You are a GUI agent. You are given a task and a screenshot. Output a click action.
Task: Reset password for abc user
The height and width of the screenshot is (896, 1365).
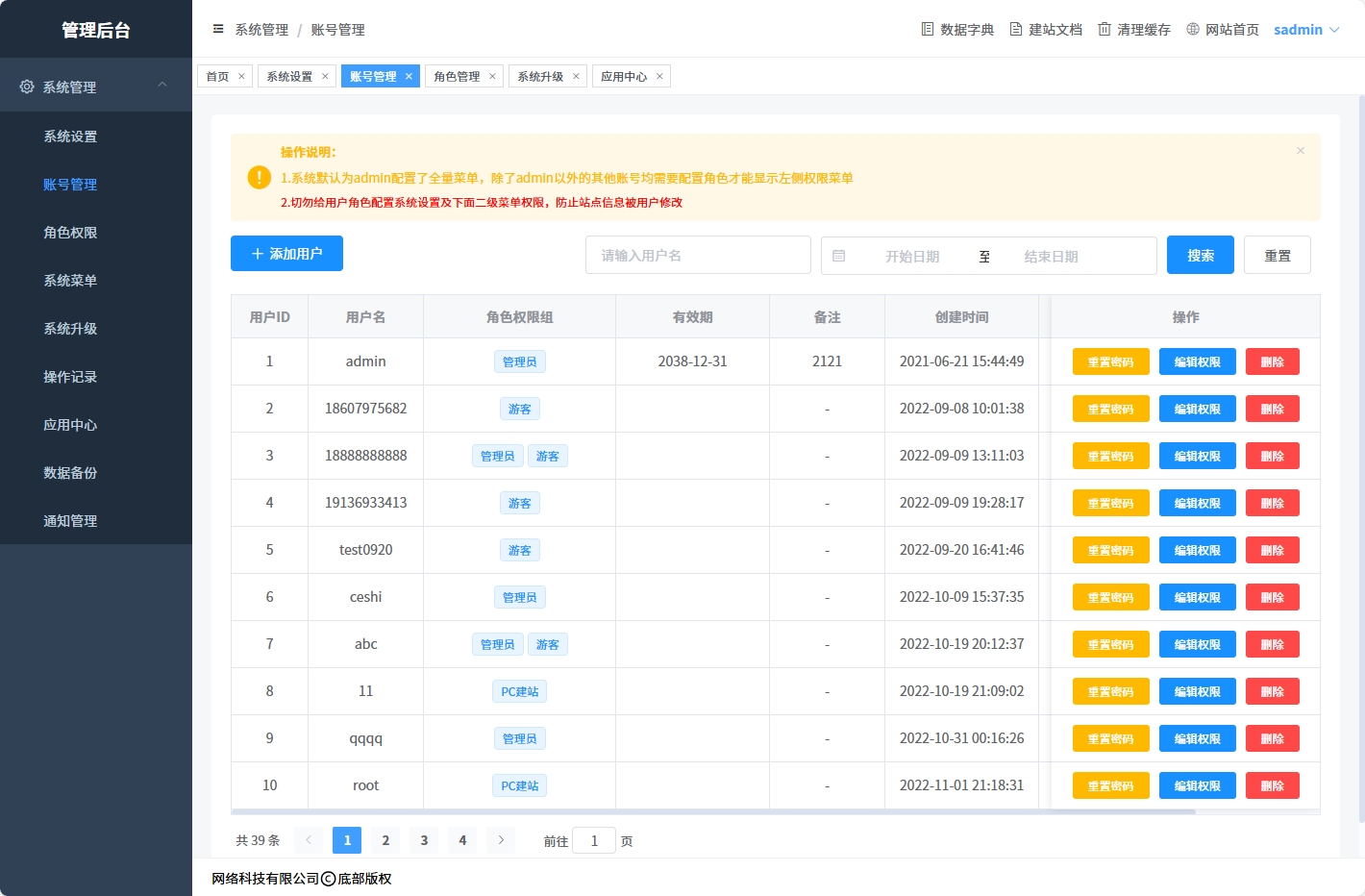1111,644
